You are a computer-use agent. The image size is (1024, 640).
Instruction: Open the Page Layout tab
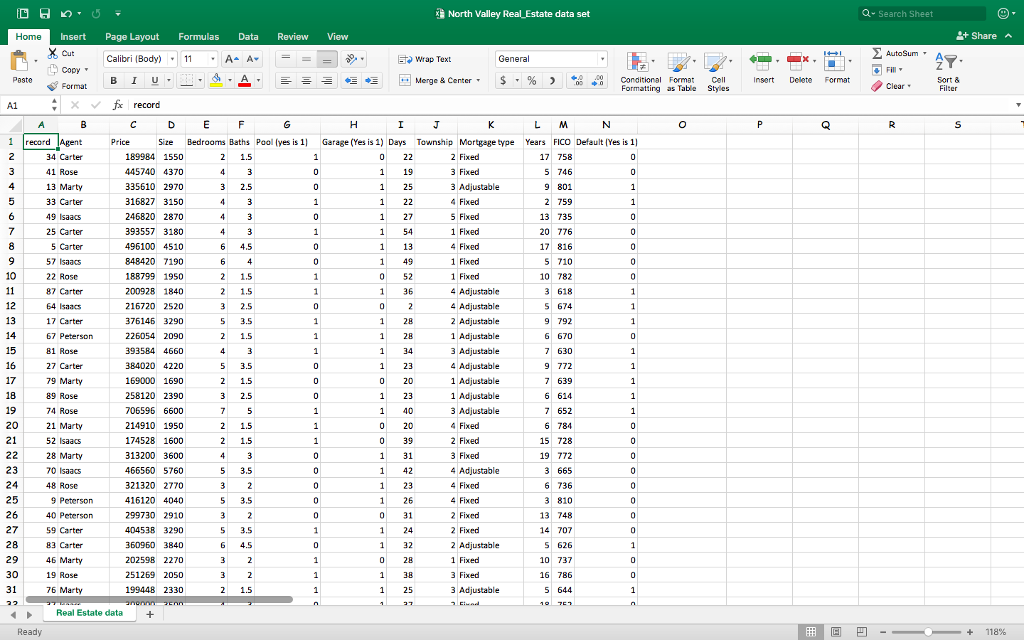pos(132,37)
